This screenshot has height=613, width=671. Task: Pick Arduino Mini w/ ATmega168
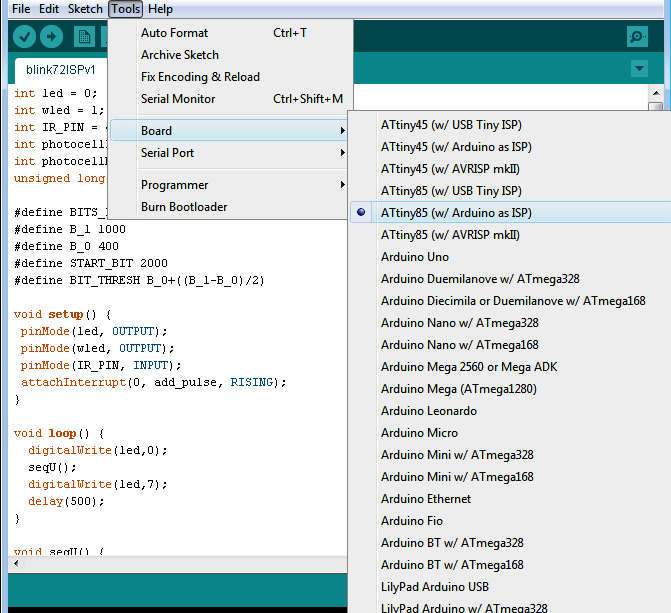(x=511, y=477)
